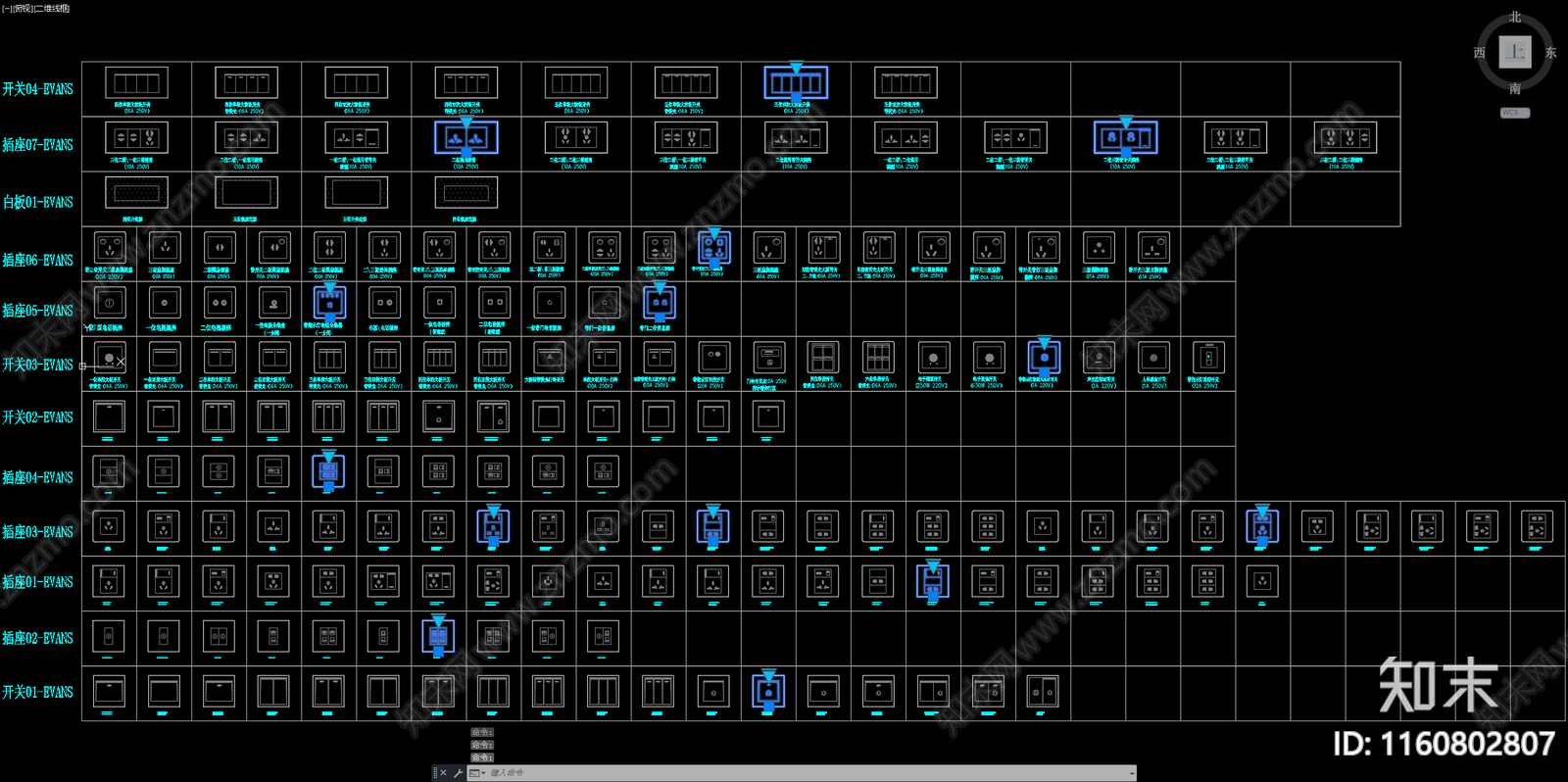This screenshot has height=782, width=1568.
Task: Select the highlighted block in 插座02-EVANS row
Action: 438,637
